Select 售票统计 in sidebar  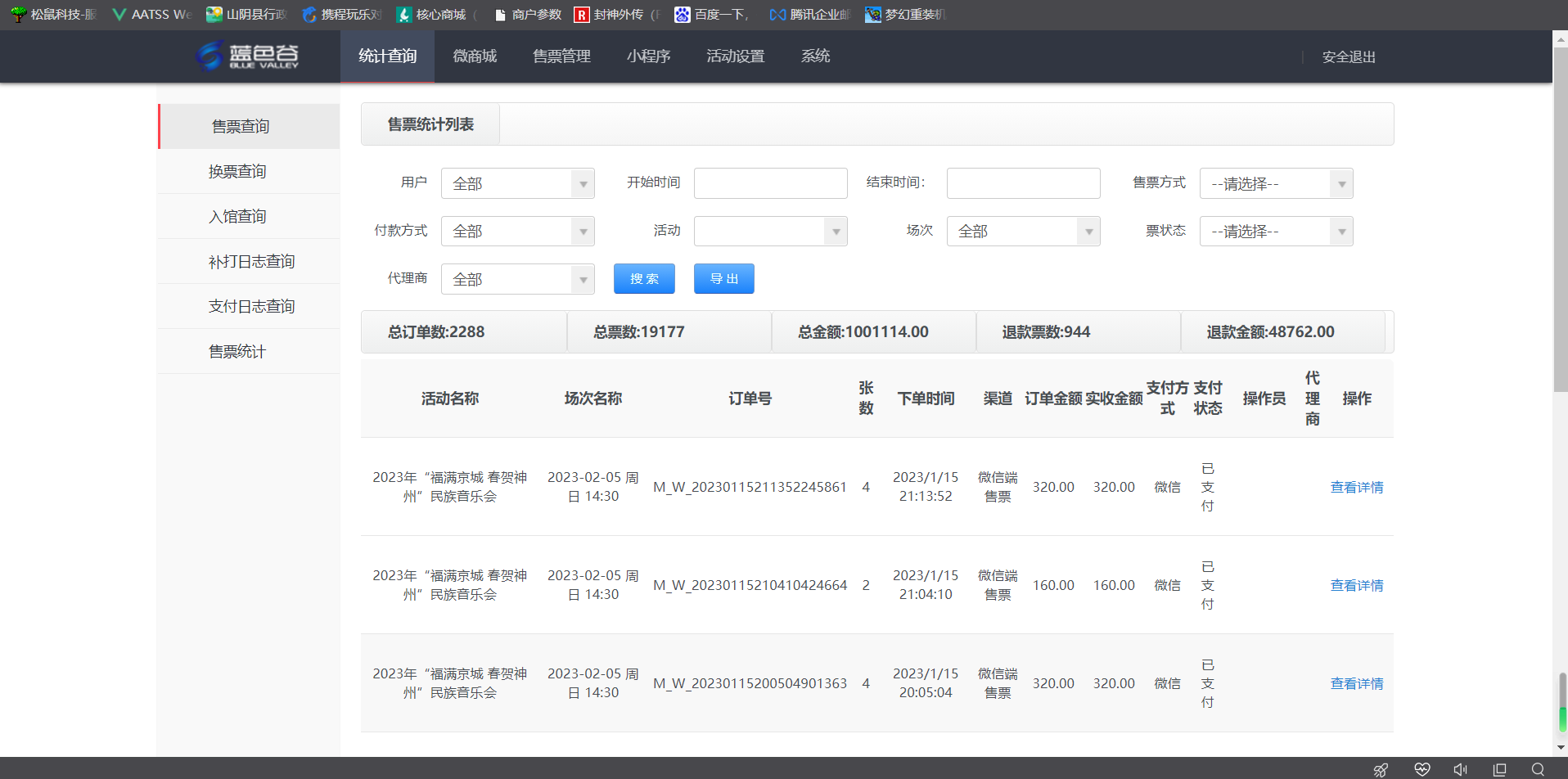(x=249, y=351)
